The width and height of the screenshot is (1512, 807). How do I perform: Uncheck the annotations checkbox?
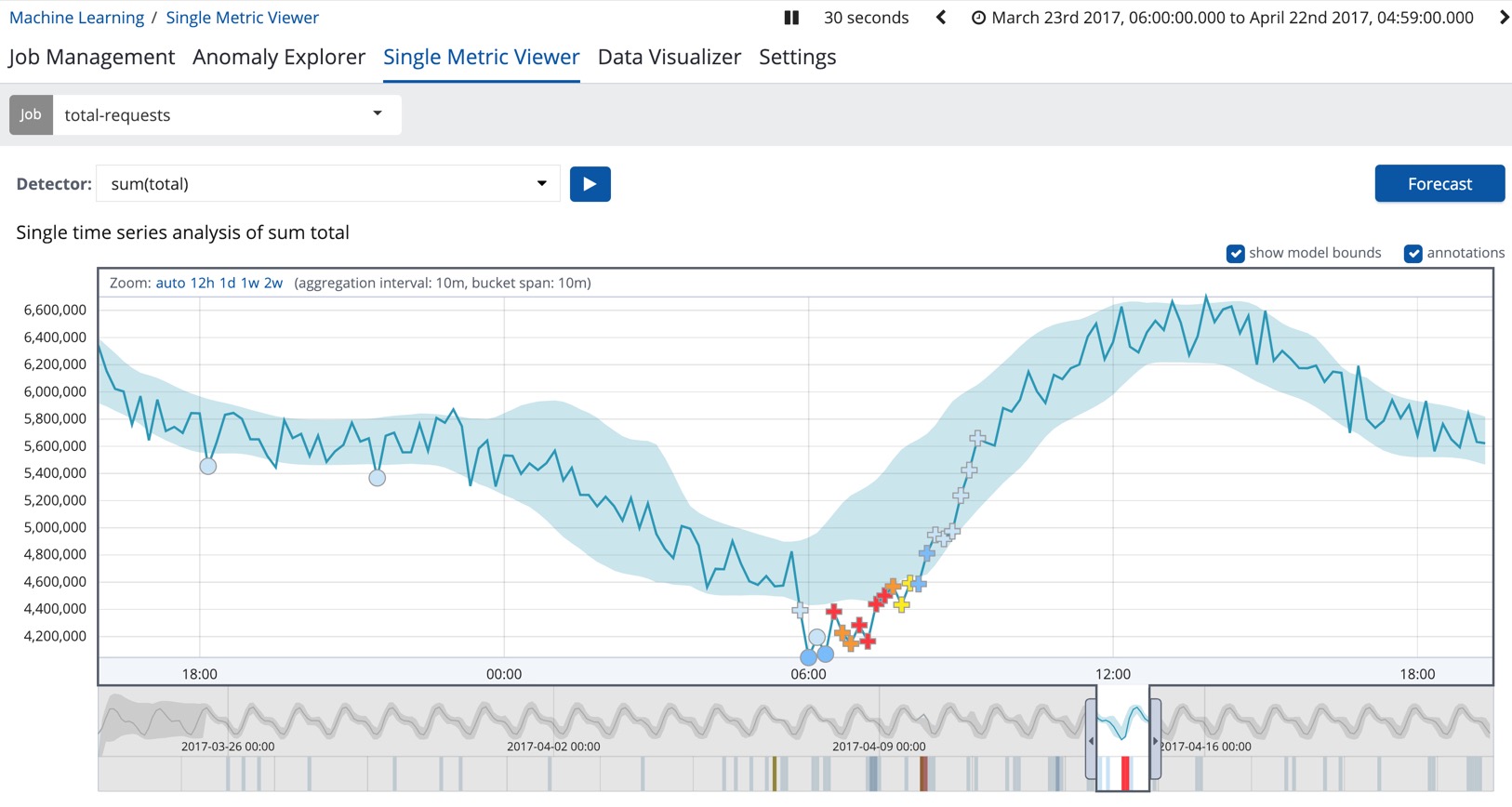(x=1413, y=254)
